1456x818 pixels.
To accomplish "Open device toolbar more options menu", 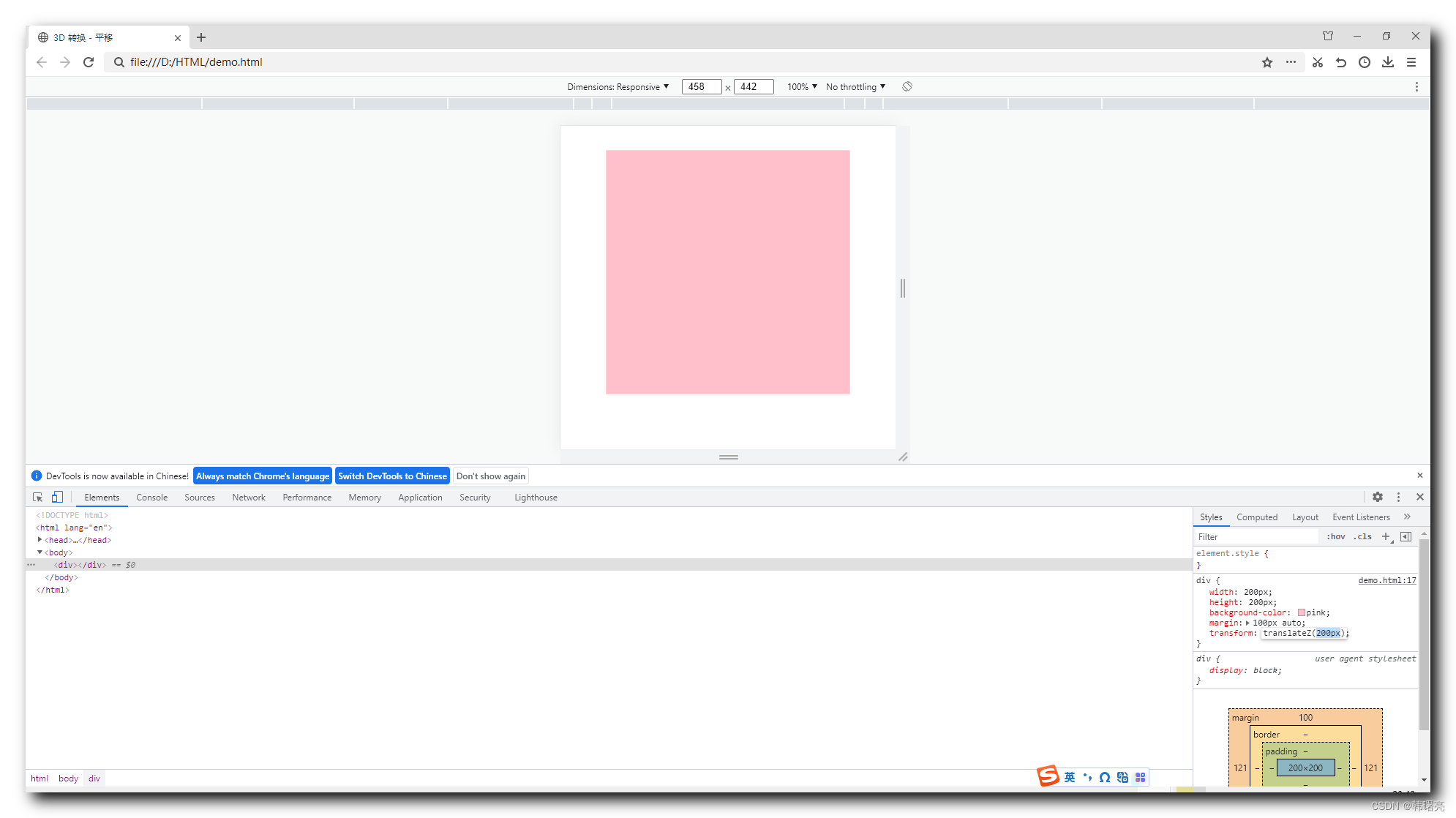I will (x=1416, y=86).
